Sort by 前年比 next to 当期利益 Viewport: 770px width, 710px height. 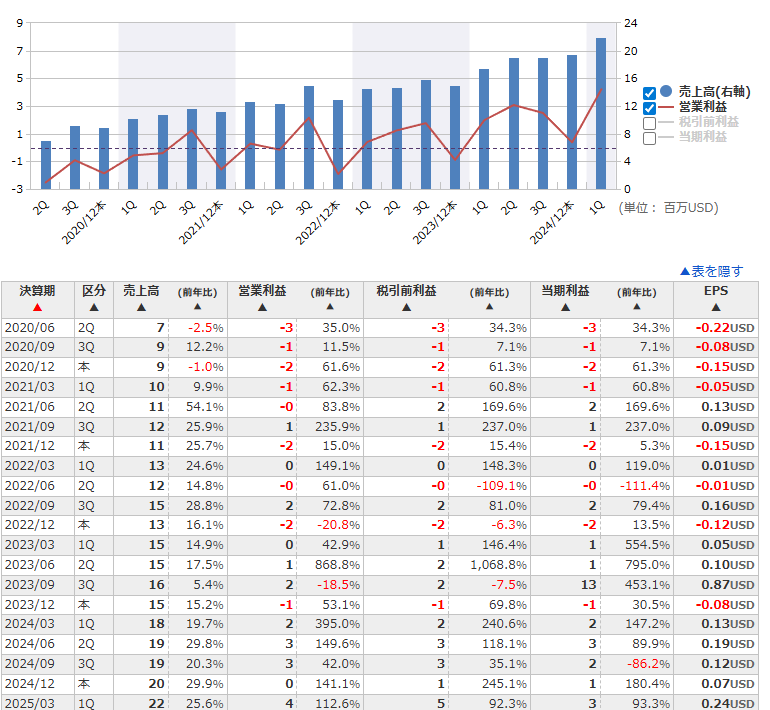637,307
